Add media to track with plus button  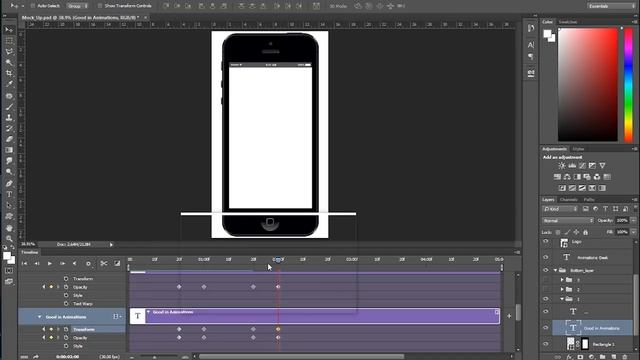[x=509, y=316]
